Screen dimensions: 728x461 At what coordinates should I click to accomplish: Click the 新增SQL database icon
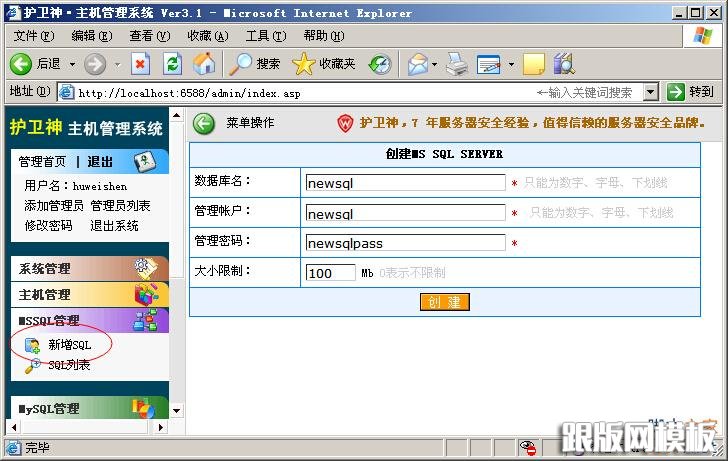(x=32, y=346)
